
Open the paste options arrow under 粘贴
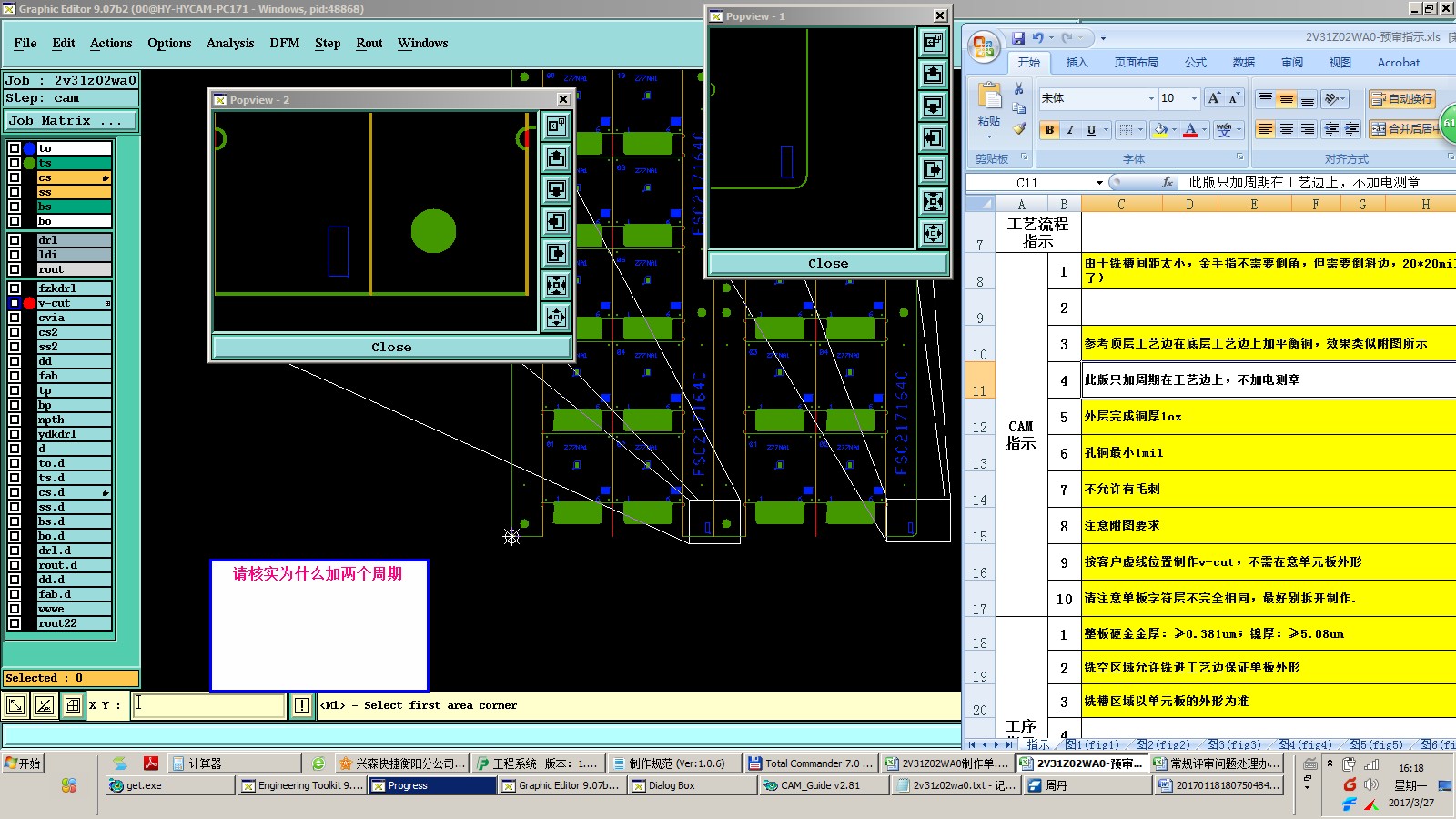989,137
